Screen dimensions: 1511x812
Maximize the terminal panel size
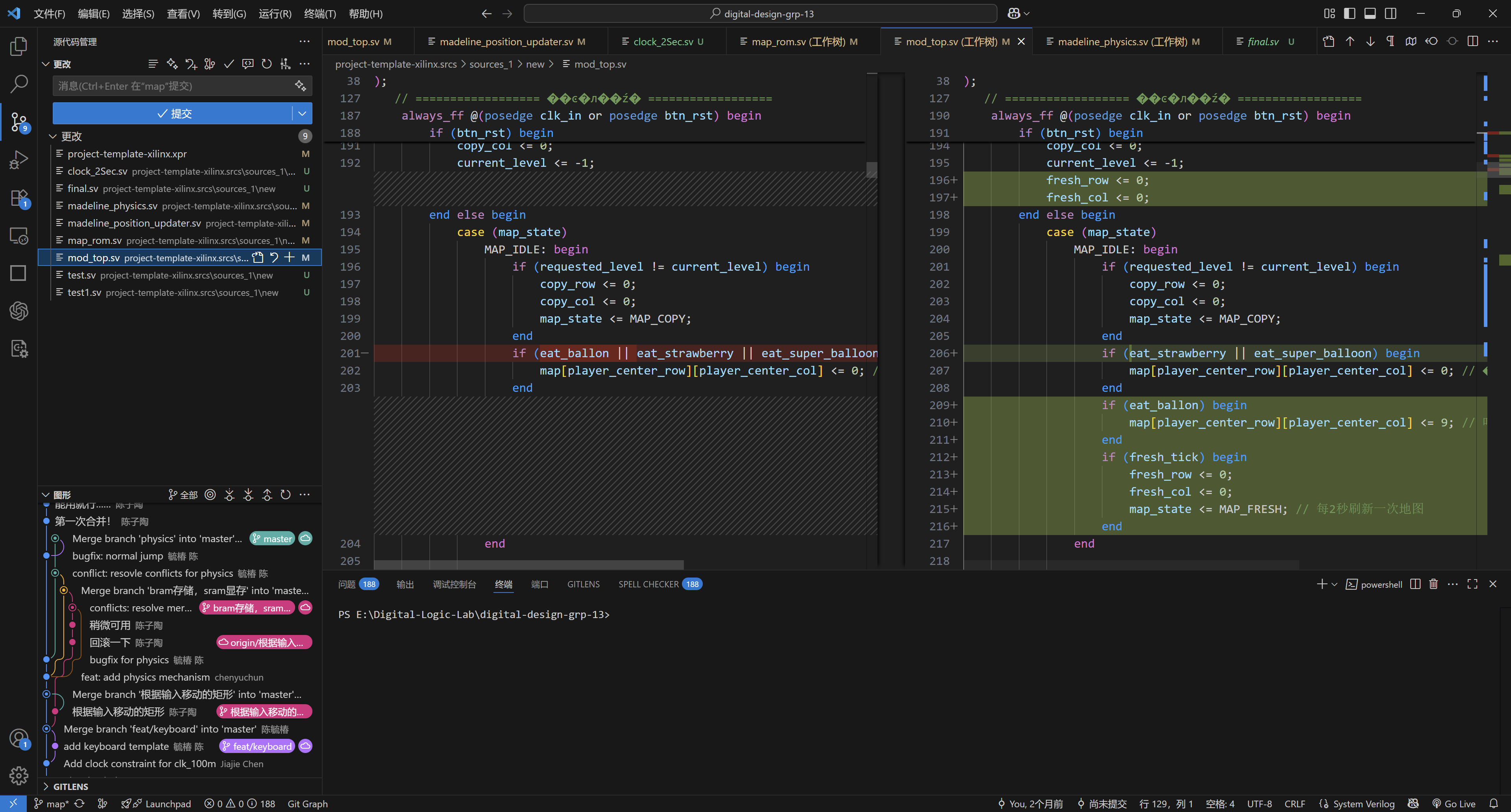point(1472,584)
